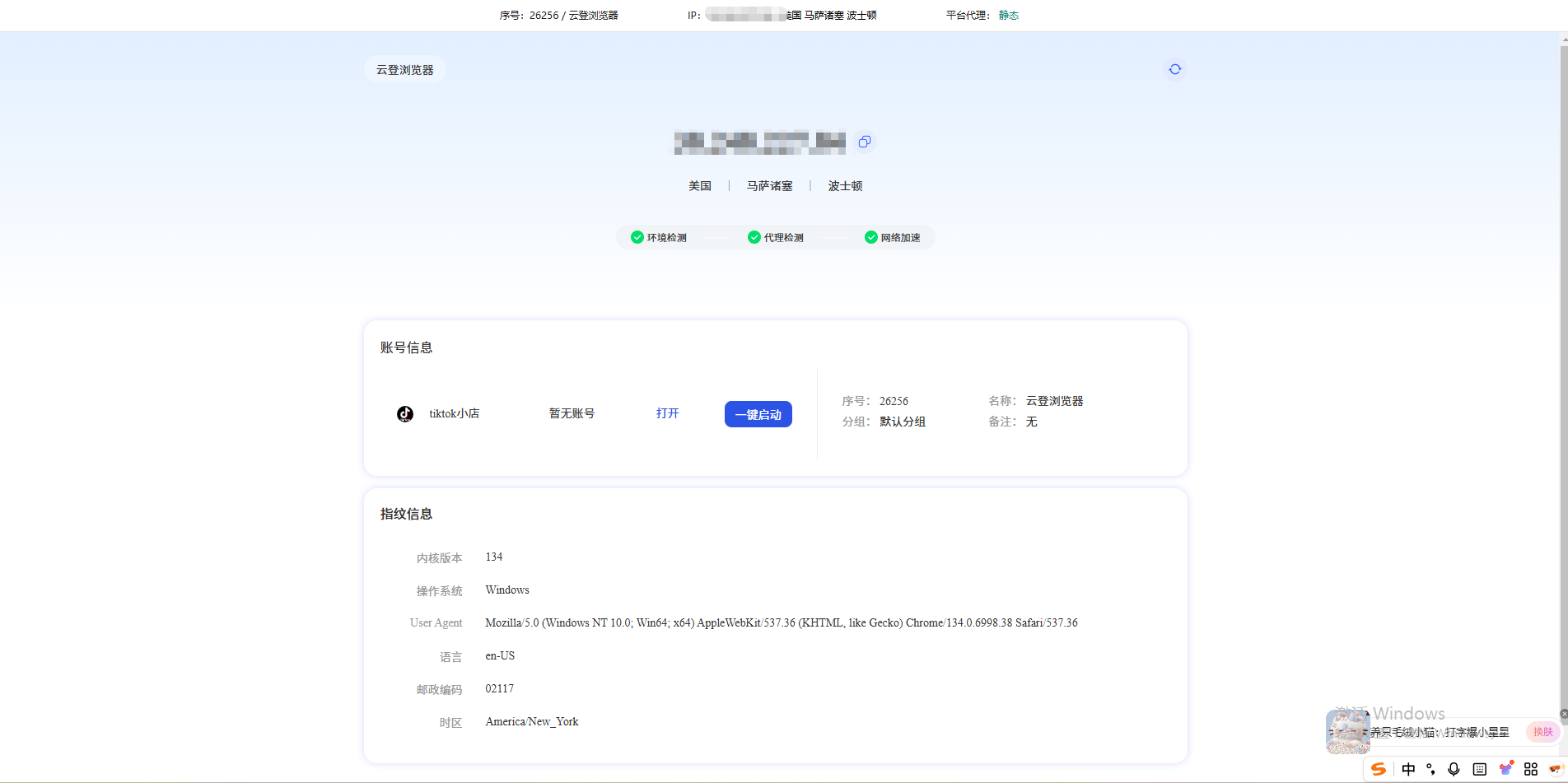Click the orange Sogou input logo
The height and width of the screenshot is (783, 1568).
(x=1380, y=769)
